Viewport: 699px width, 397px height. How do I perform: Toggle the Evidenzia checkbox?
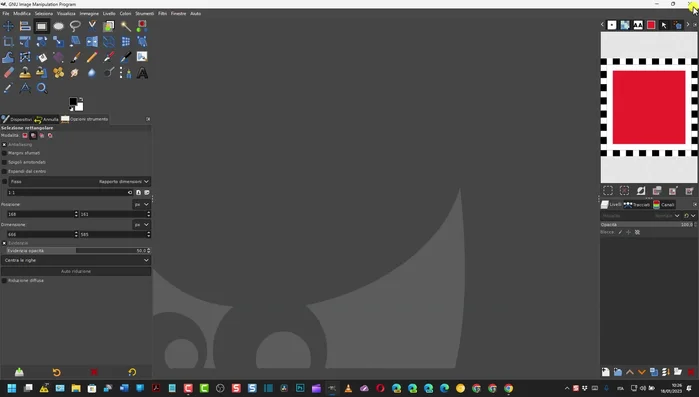point(4,243)
